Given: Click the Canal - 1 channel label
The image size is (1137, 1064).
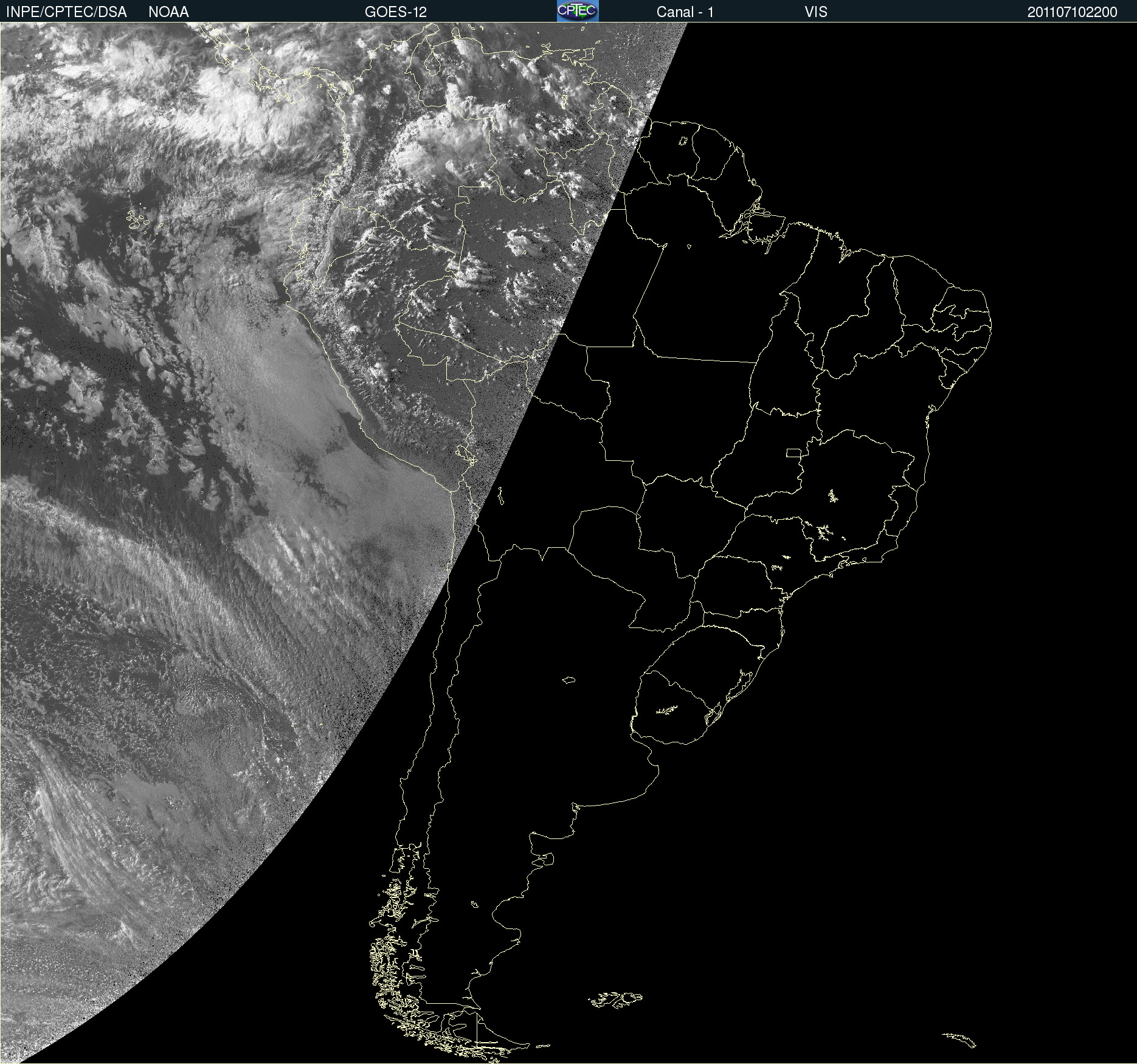Looking at the screenshot, I should [685, 12].
